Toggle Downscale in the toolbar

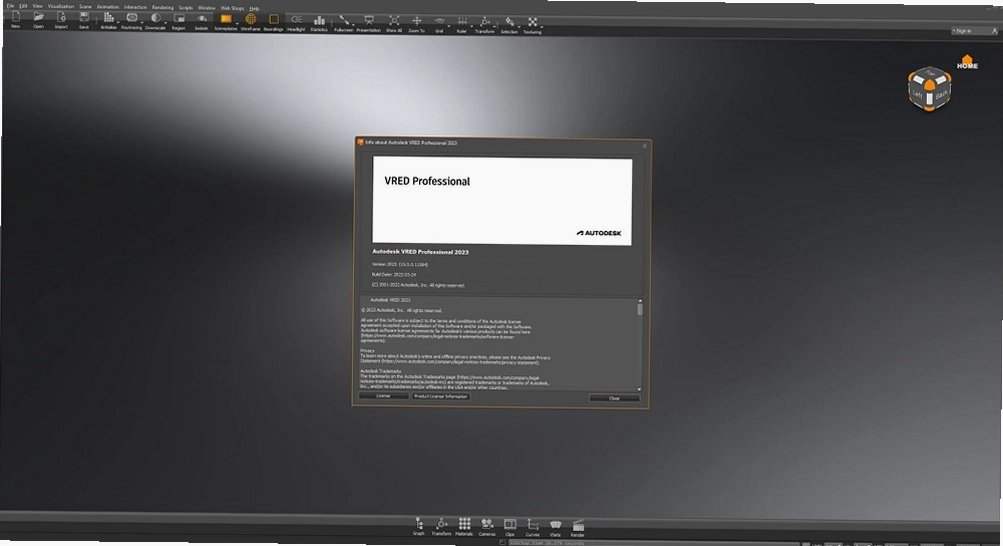155,20
